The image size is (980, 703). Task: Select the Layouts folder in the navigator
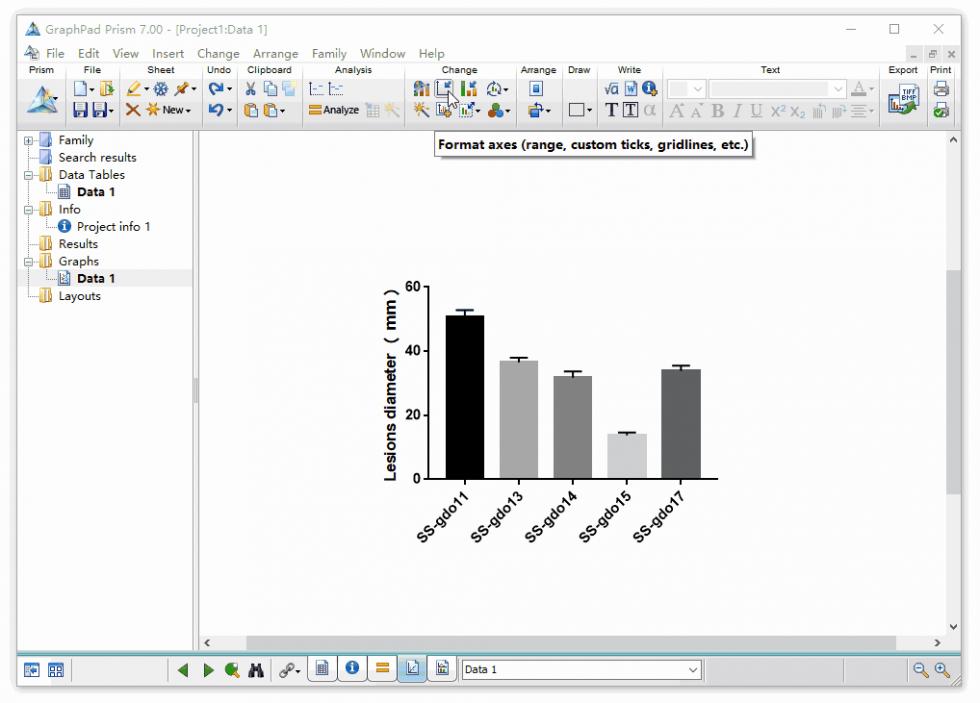coord(79,296)
